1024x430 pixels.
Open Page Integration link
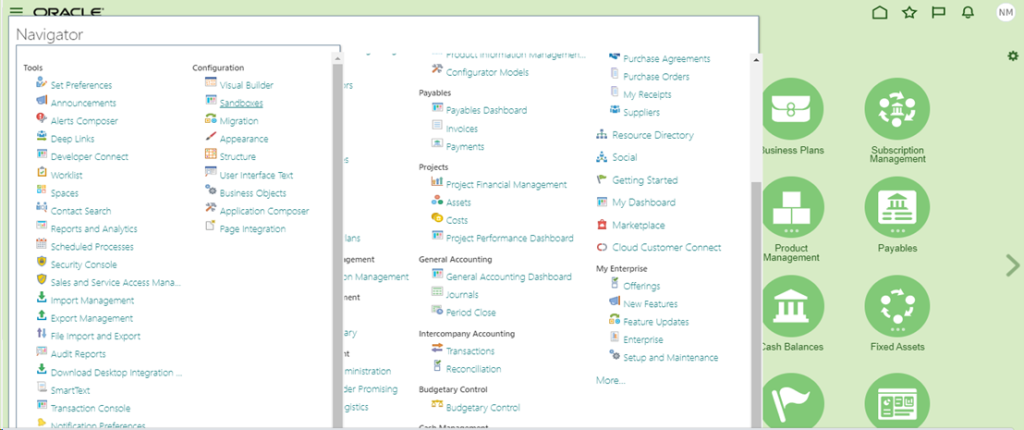[253, 229]
